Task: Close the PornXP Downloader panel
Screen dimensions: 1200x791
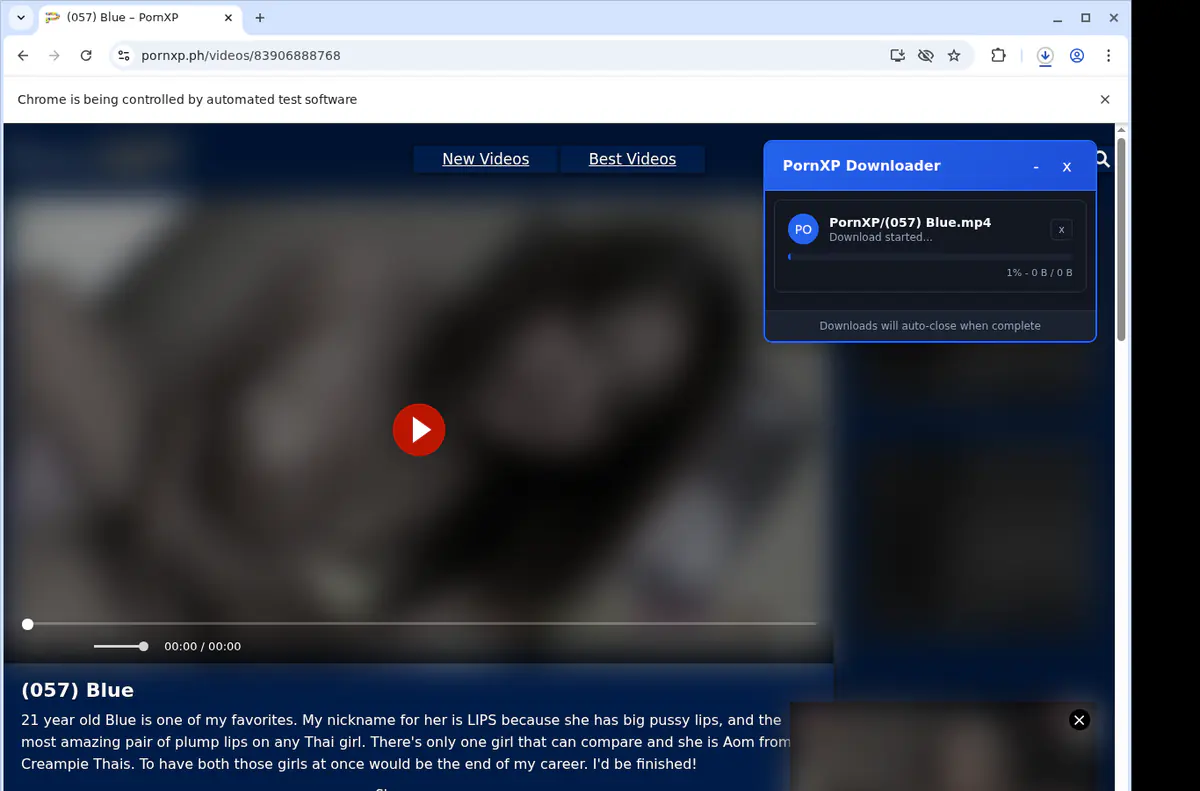Action: [1067, 167]
